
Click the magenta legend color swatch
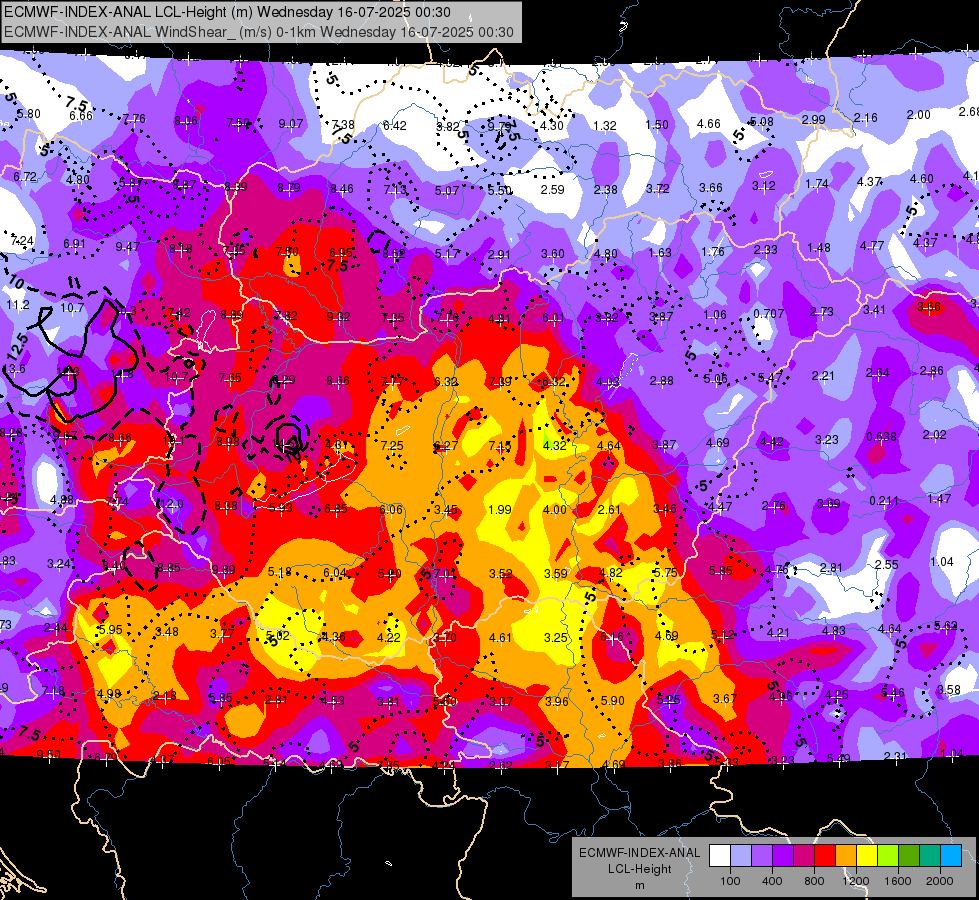click(x=804, y=856)
